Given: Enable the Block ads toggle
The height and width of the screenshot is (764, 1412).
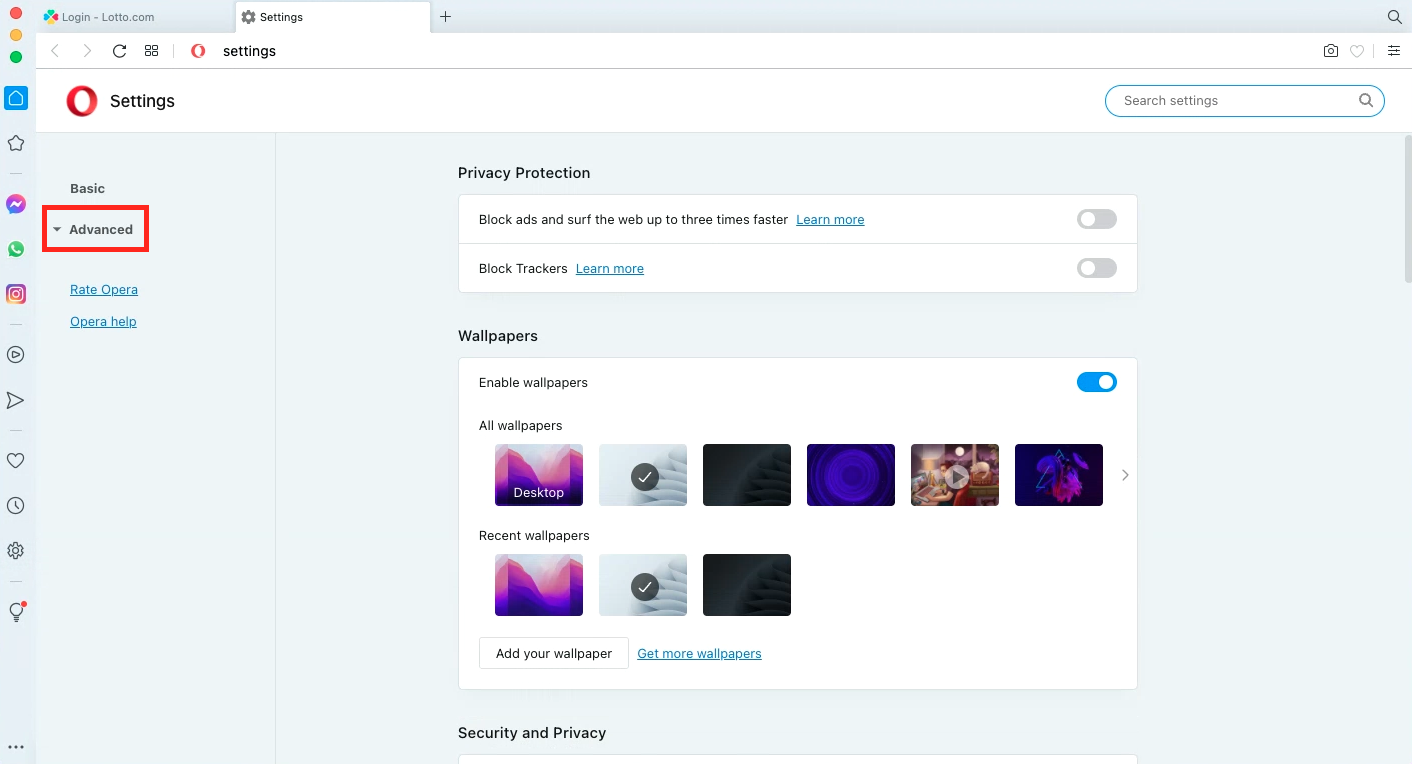Looking at the screenshot, I should point(1097,219).
